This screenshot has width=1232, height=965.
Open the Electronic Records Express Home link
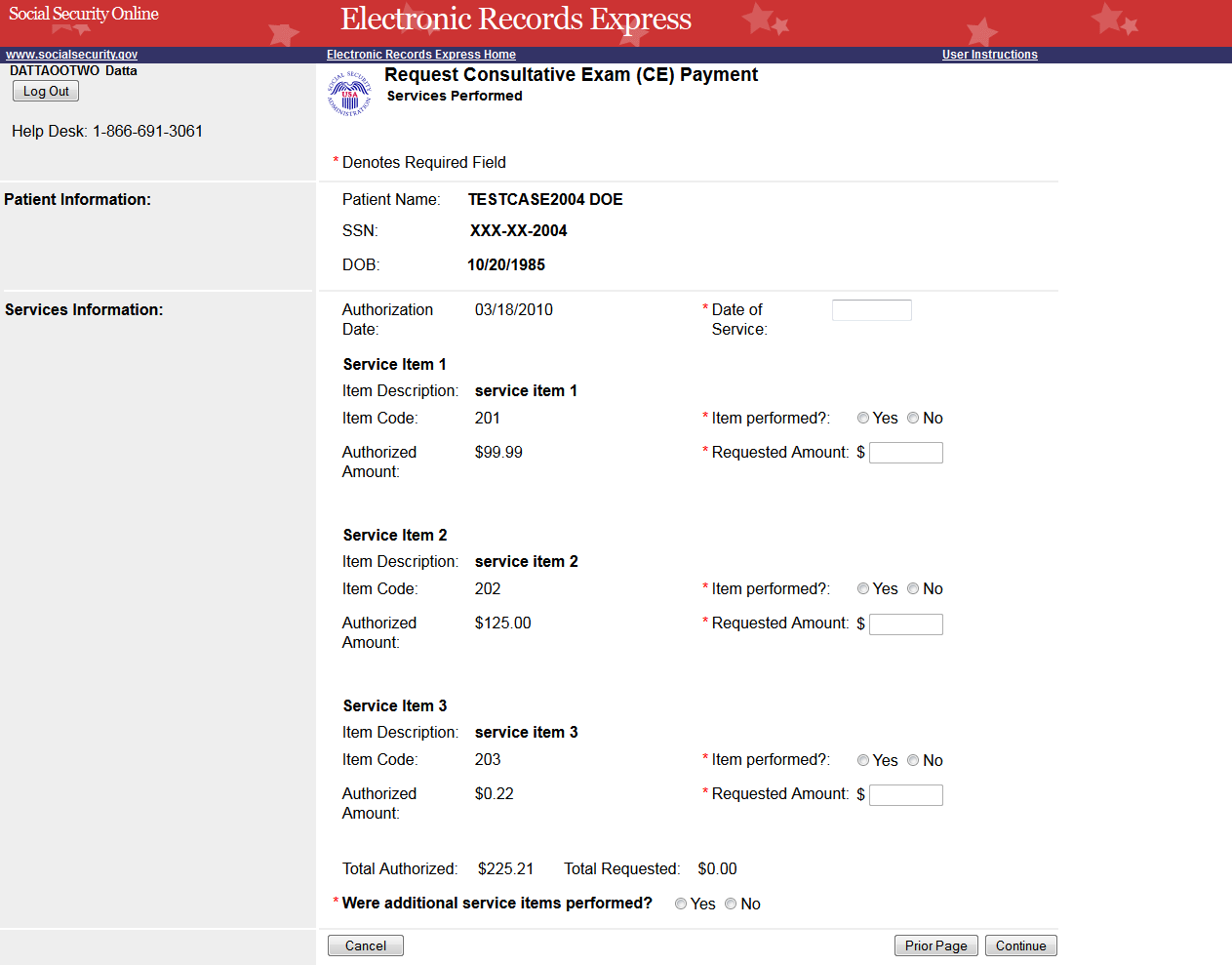coord(420,55)
